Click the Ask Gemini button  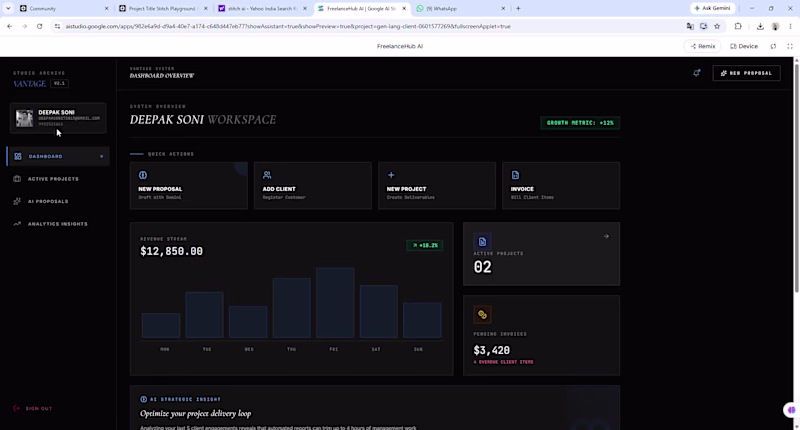712,8
